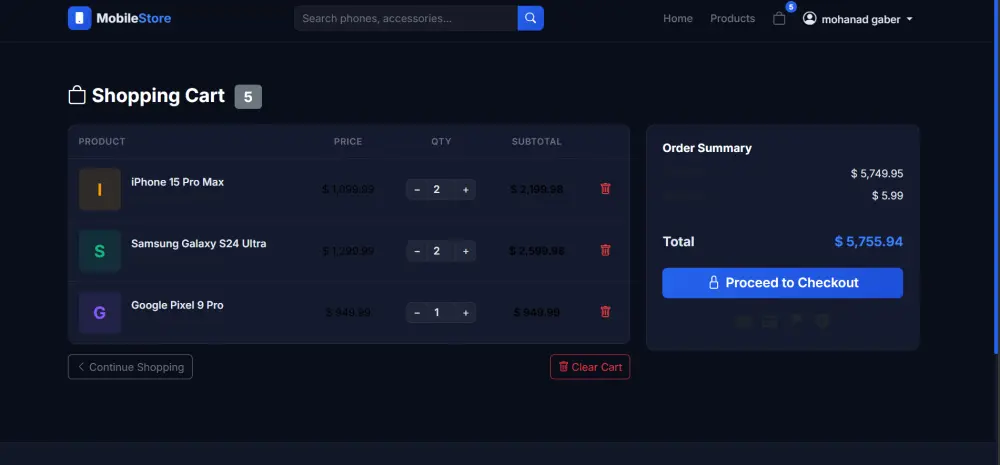Click the iPhone 15 Pro Max thumbnail
The width and height of the screenshot is (1000, 465).
(99, 189)
